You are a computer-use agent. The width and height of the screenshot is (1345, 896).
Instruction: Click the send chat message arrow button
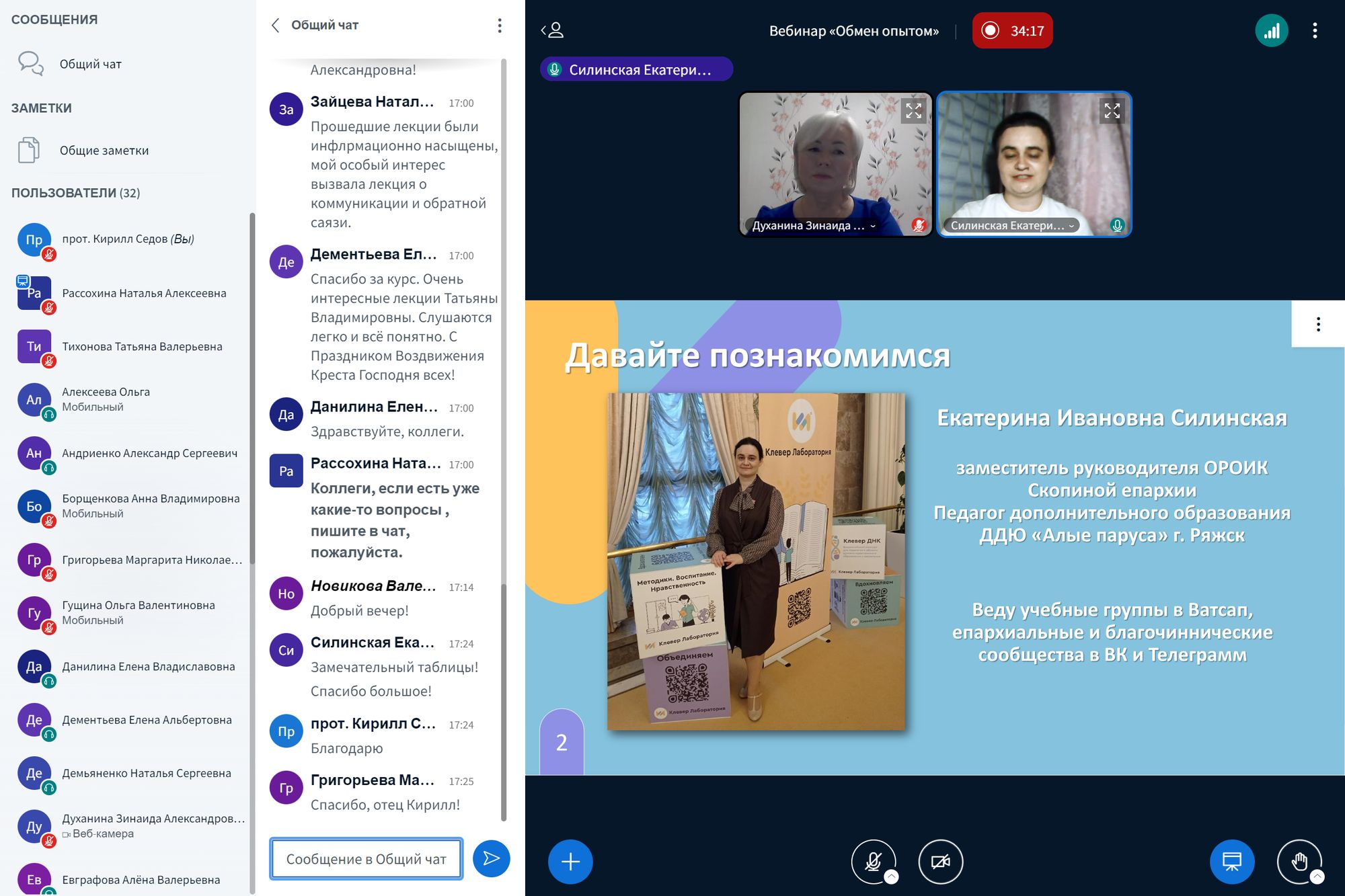click(491, 858)
